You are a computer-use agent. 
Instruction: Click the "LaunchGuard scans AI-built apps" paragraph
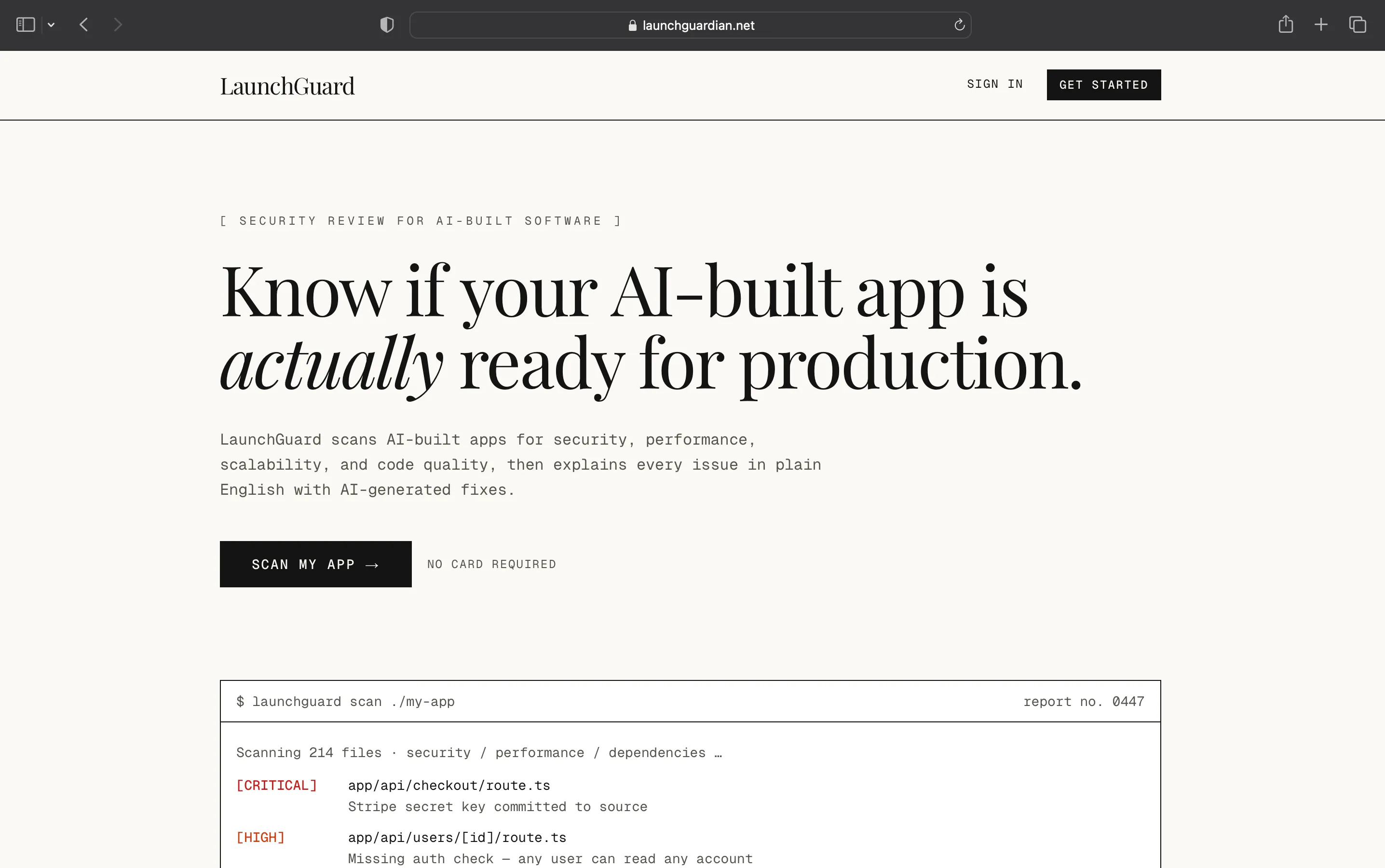(x=520, y=465)
